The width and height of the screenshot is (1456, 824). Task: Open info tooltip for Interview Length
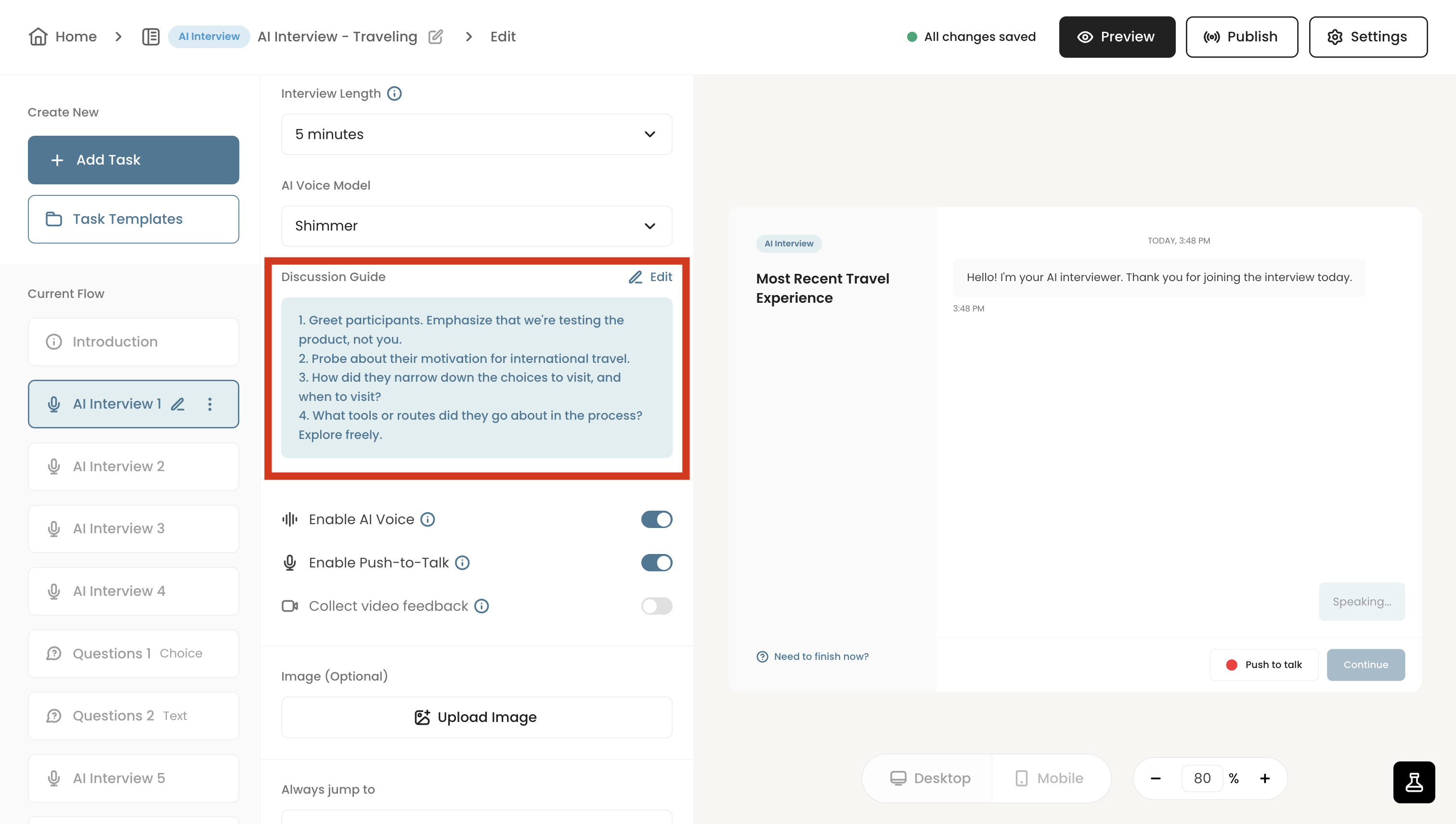(x=394, y=93)
